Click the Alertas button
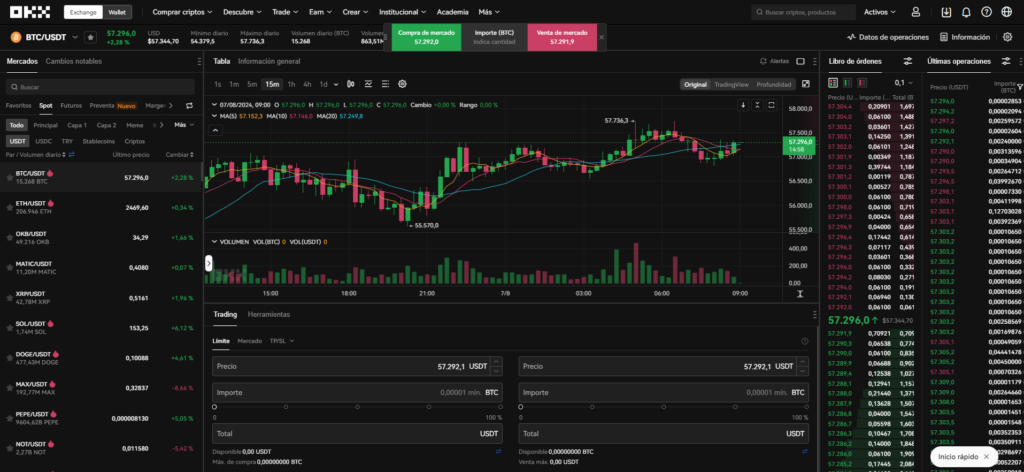The image size is (1024, 472). pyautogui.click(x=775, y=61)
